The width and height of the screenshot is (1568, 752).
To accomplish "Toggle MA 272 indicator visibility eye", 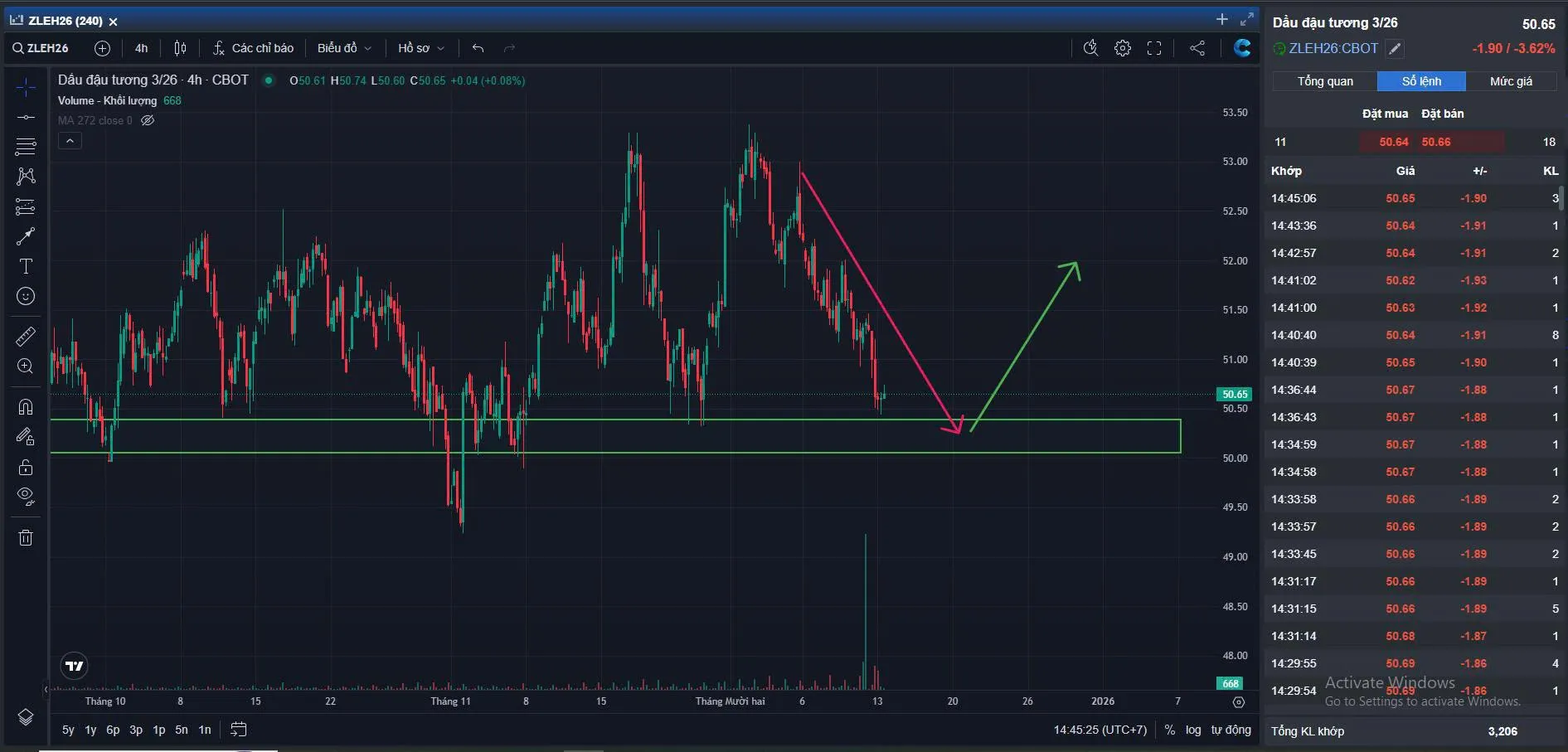I will pyautogui.click(x=148, y=120).
